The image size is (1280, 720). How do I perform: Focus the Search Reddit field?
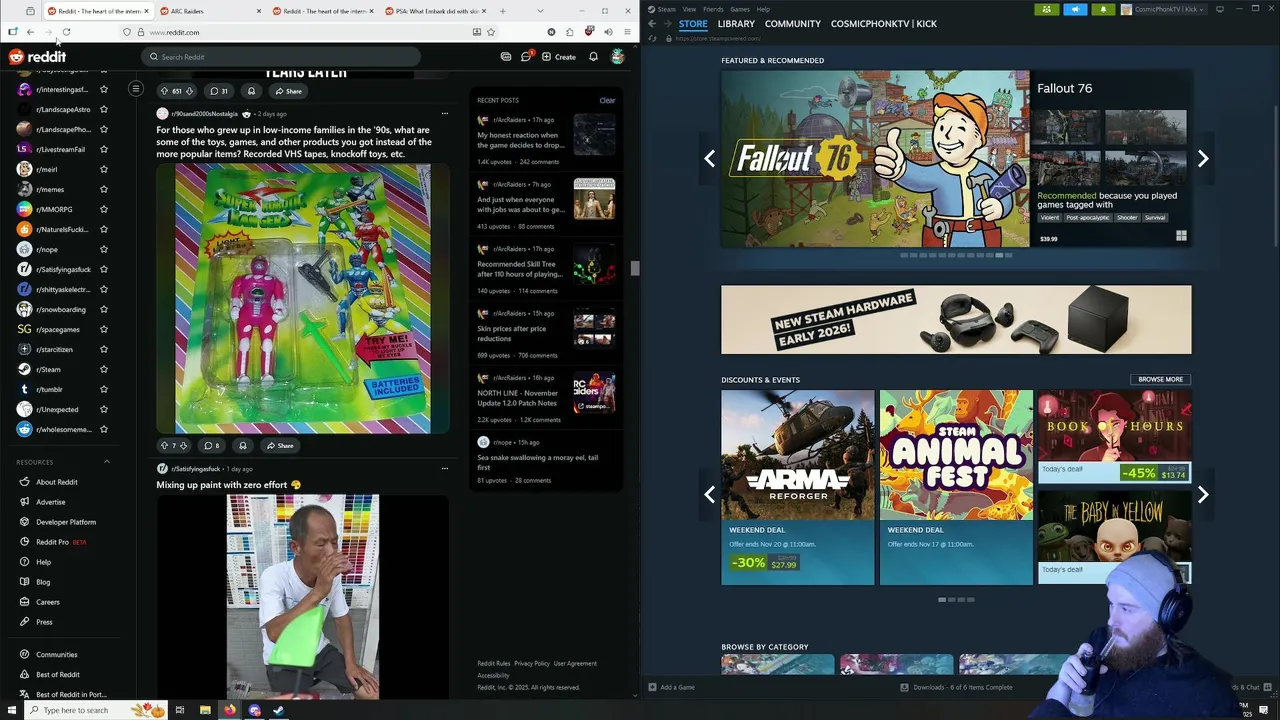click(280, 57)
